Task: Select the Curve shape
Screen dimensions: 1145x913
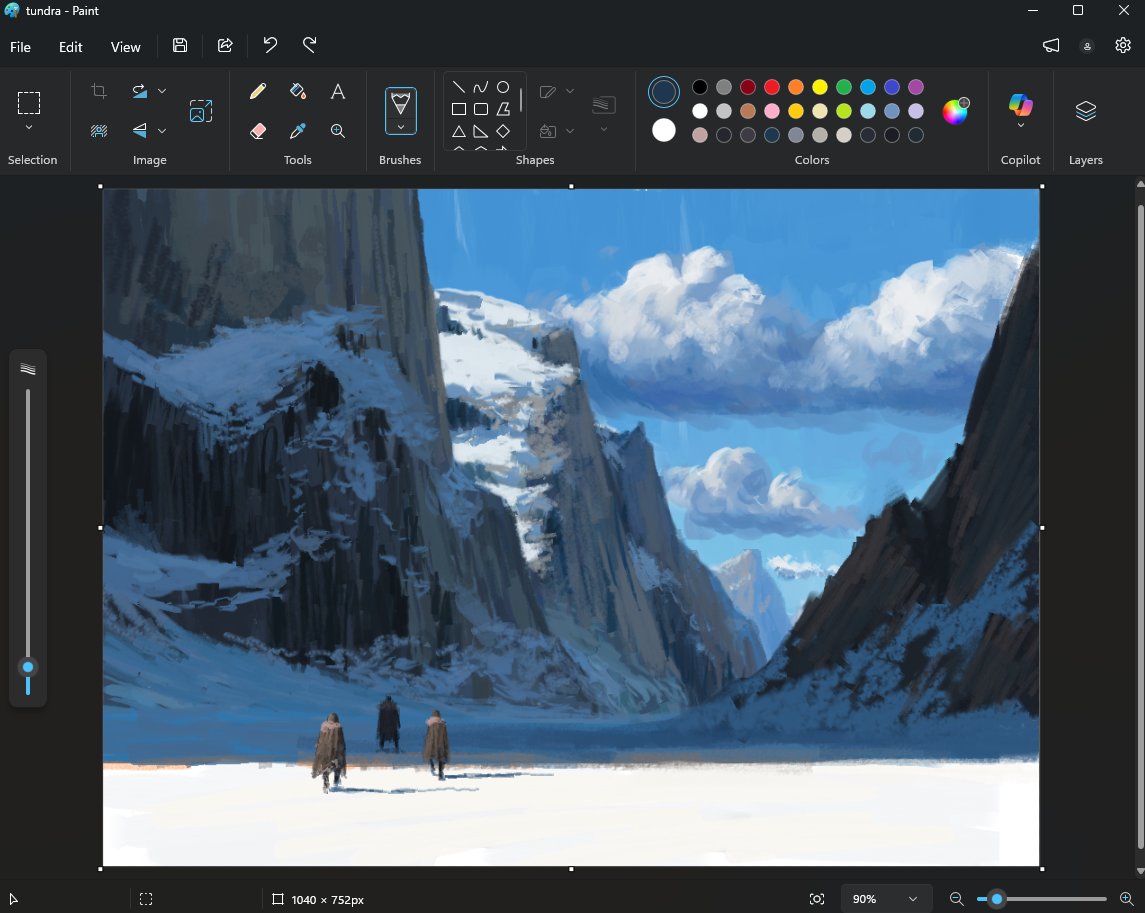Action: click(x=480, y=88)
